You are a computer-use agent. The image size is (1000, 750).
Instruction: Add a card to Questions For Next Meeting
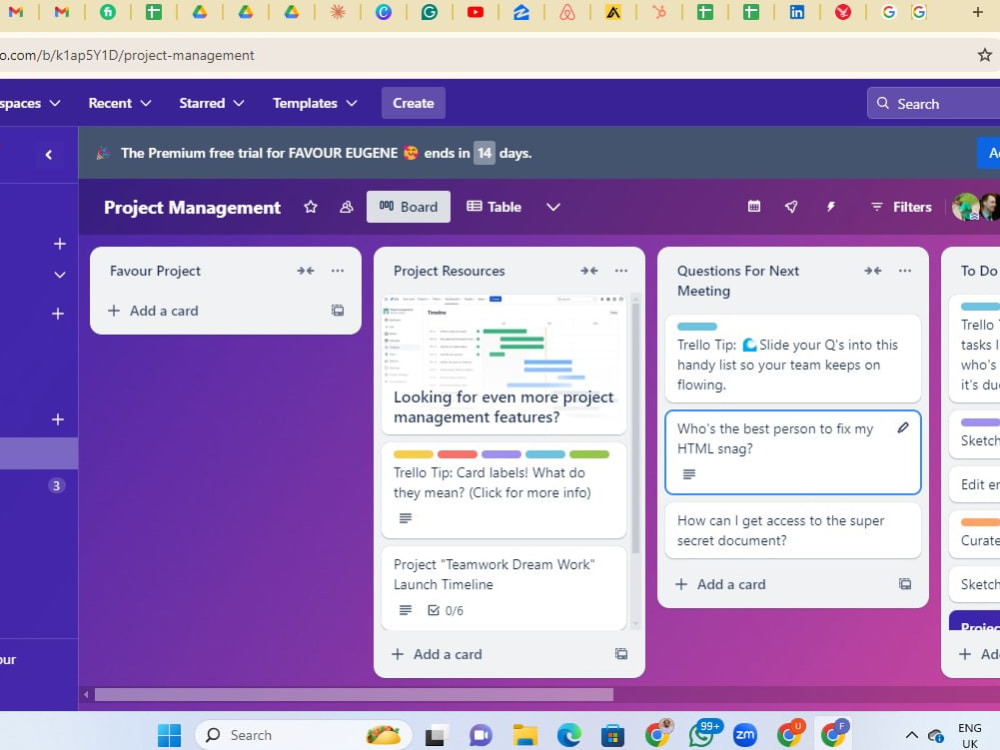[x=721, y=584]
